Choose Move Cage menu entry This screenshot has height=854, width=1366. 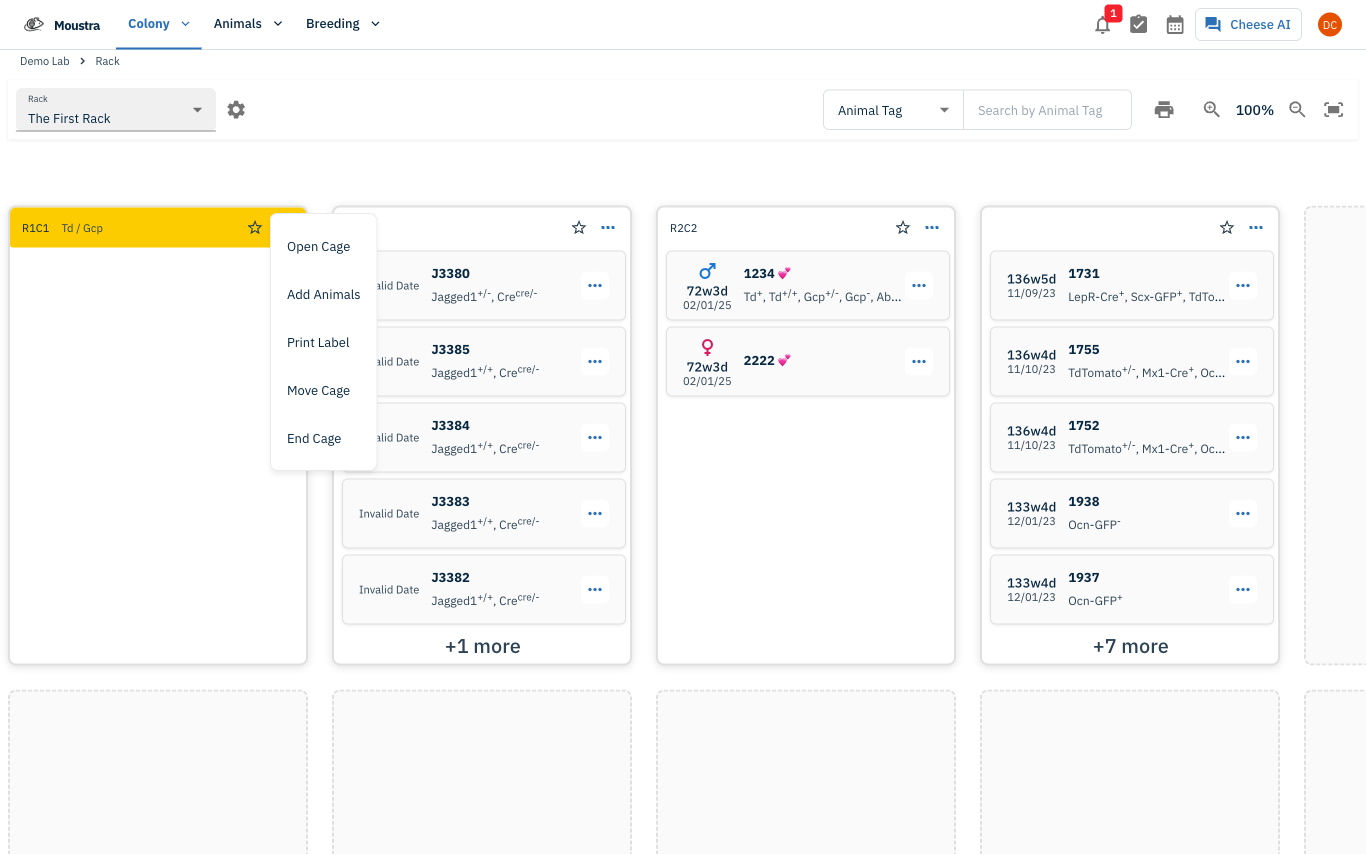click(x=323, y=391)
